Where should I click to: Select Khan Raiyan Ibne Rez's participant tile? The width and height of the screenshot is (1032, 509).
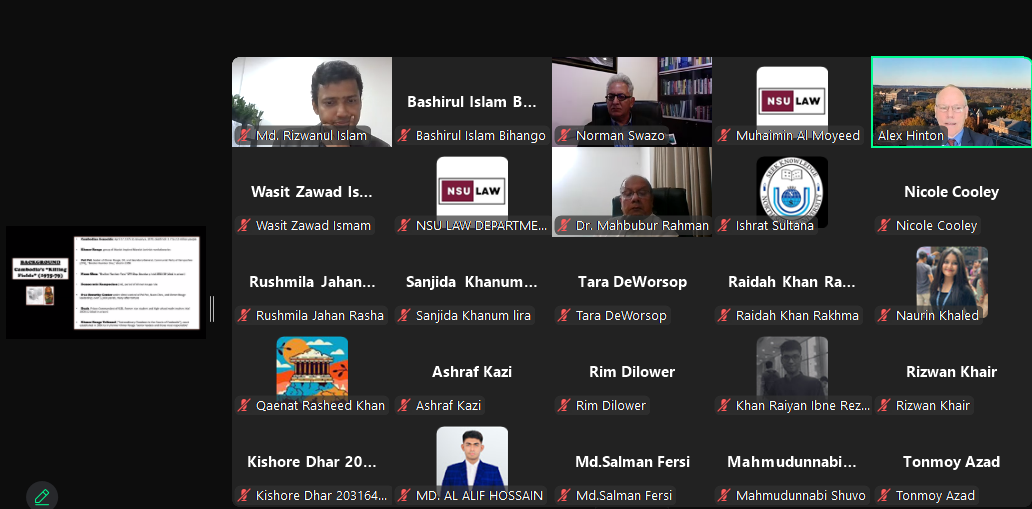[x=792, y=372]
